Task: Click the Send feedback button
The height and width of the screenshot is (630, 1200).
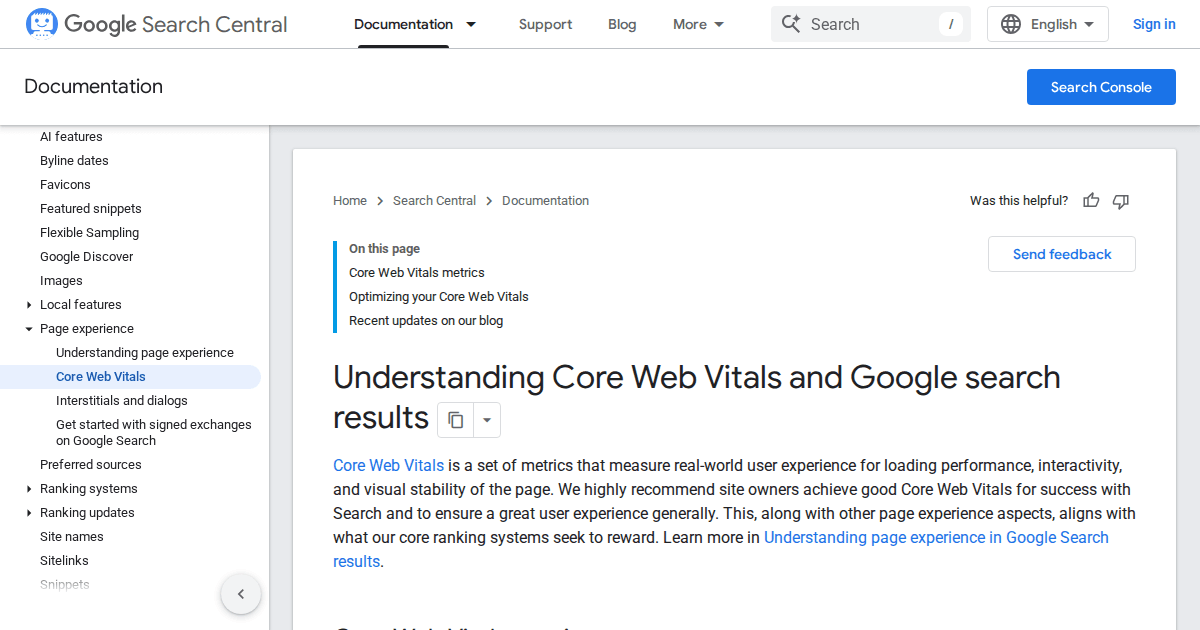Action: tap(1061, 254)
